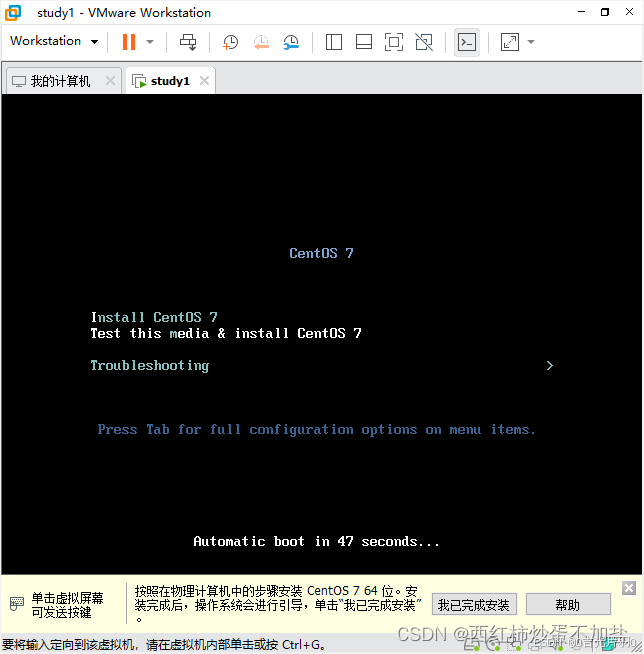Click the CentOS 7 boot menu title
The height and width of the screenshot is (654, 644).
[x=322, y=253]
